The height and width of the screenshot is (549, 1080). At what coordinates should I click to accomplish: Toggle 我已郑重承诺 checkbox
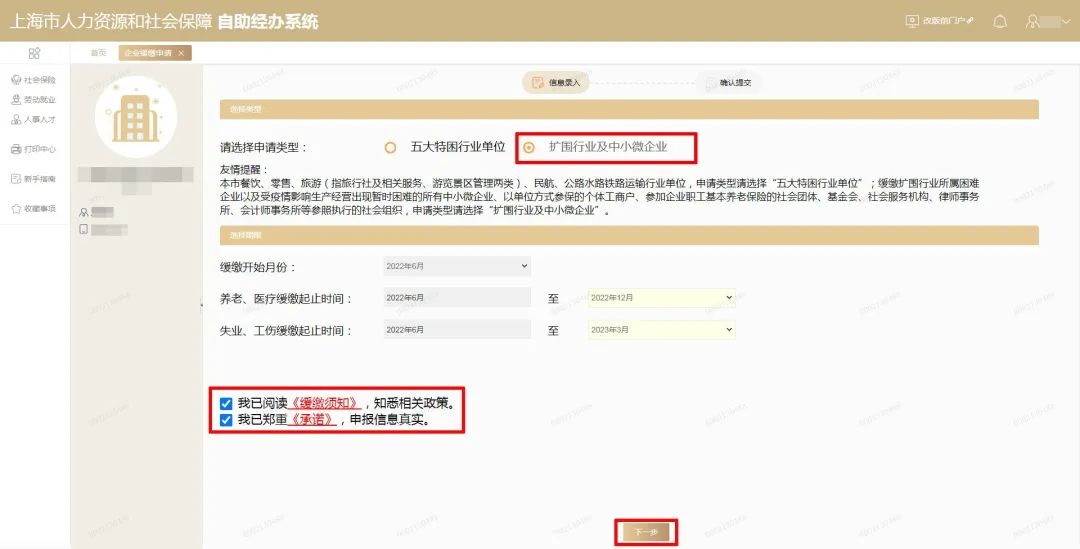(226, 420)
